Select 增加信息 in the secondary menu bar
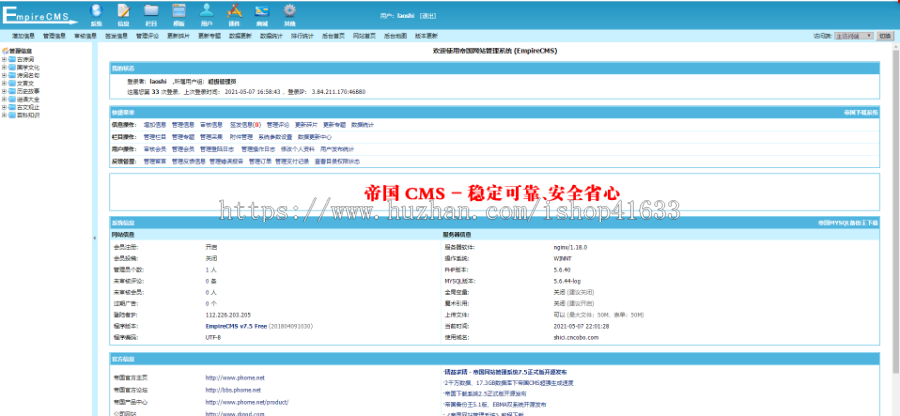Image resolution: width=900 pixels, height=416 pixels. [x=24, y=35]
